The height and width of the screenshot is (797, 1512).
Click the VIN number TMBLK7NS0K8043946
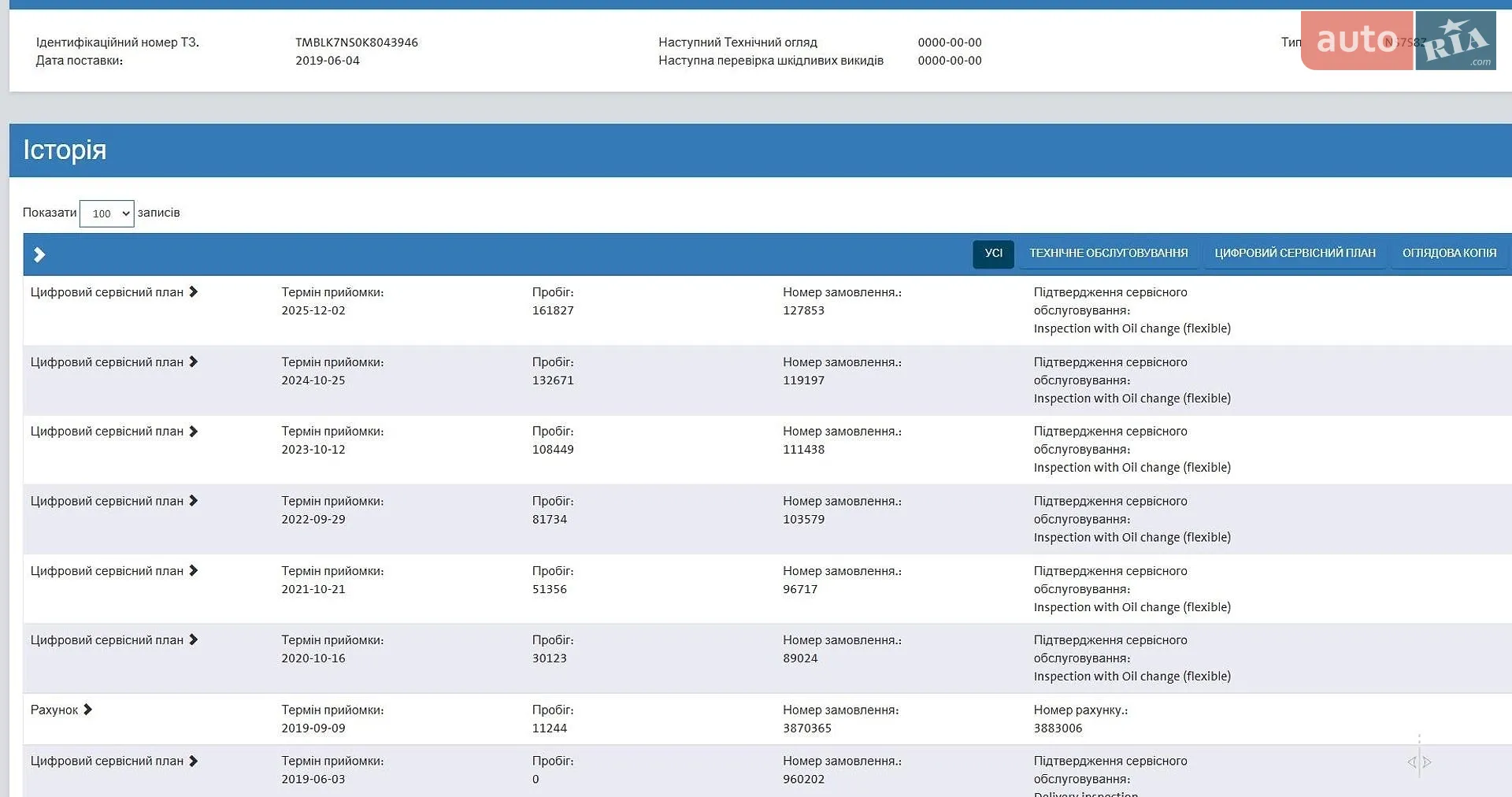click(x=357, y=43)
